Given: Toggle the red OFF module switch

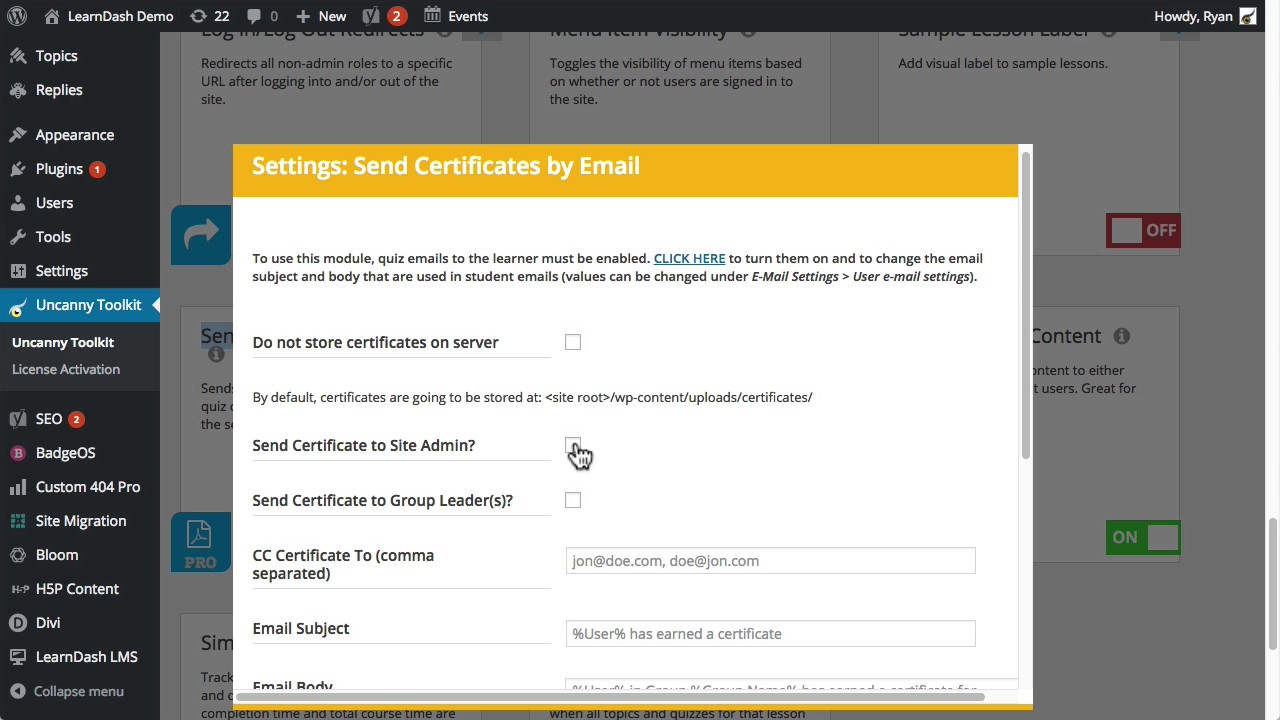Looking at the screenshot, I should (1143, 231).
